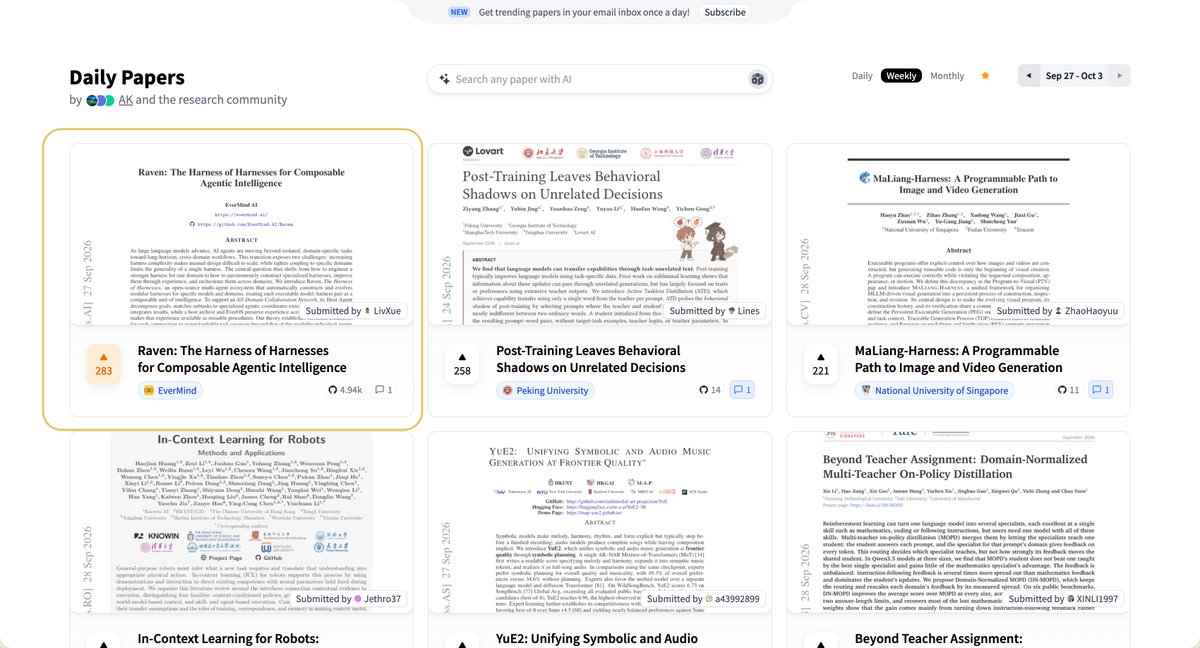
Task: Open the AK profile link
Action: click(125, 100)
